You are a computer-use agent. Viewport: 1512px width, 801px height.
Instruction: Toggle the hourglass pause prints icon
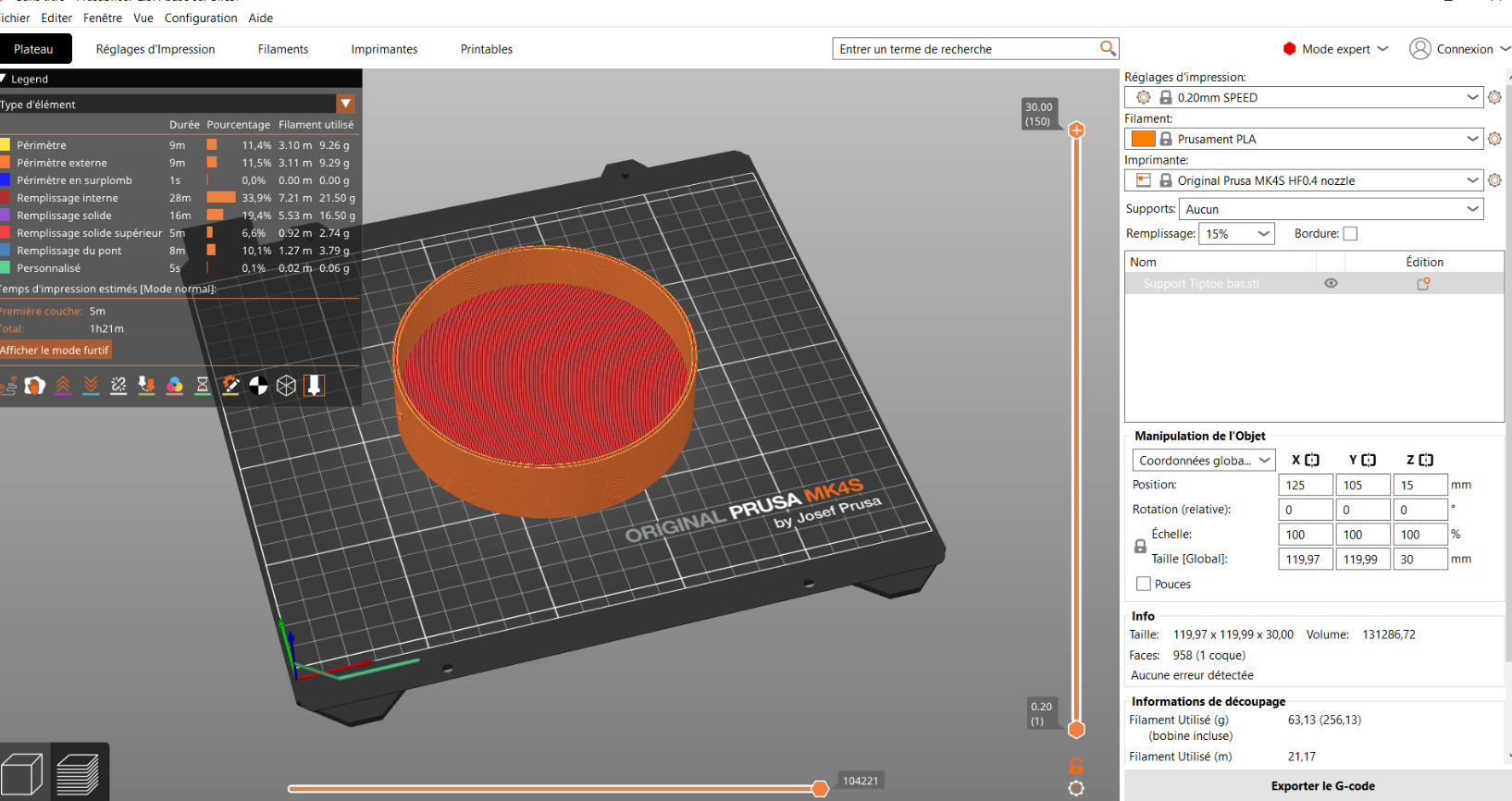[203, 386]
